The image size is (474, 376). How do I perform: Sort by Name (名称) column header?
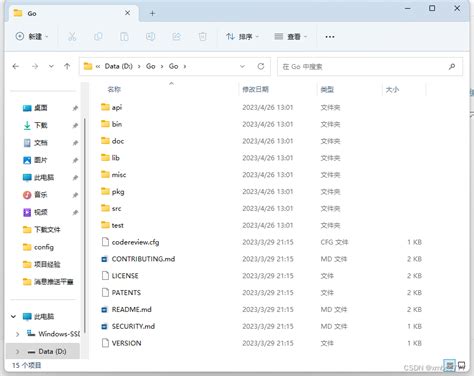click(x=114, y=89)
